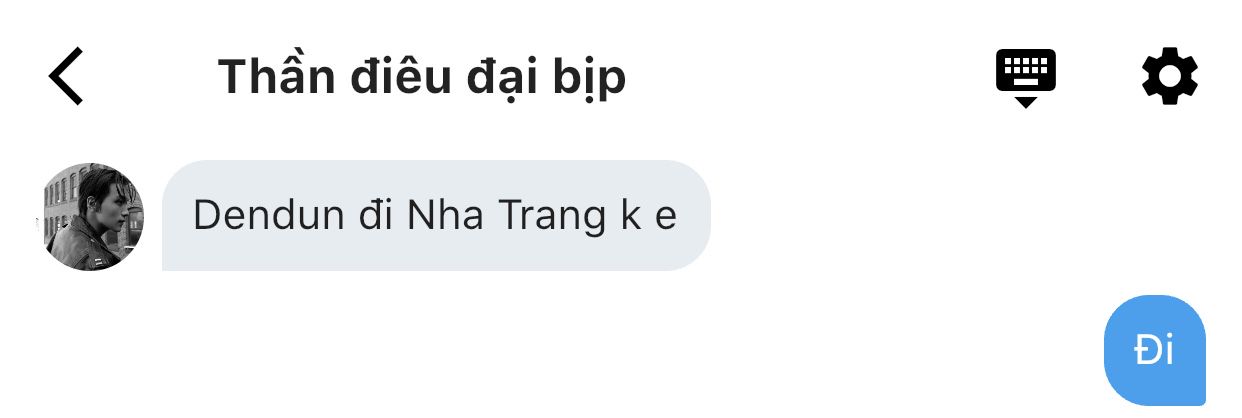Select the "Dendun đi Nha Trang k e" message

click(x=436, y=215)
